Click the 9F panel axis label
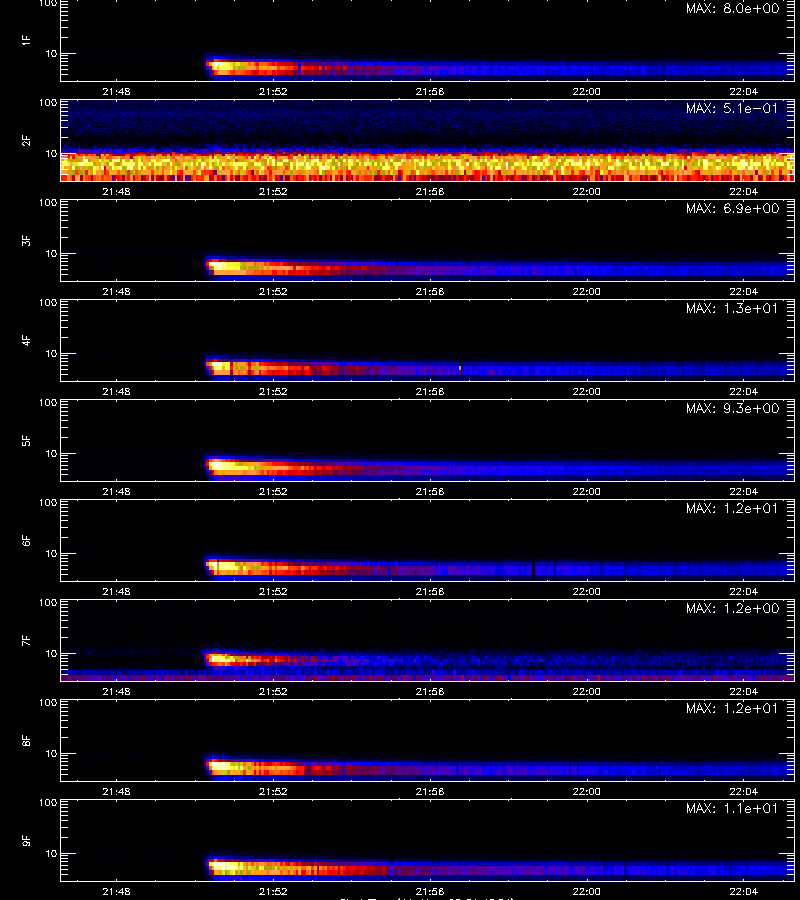This screenshot has height=900, width=800. point(25,841)
